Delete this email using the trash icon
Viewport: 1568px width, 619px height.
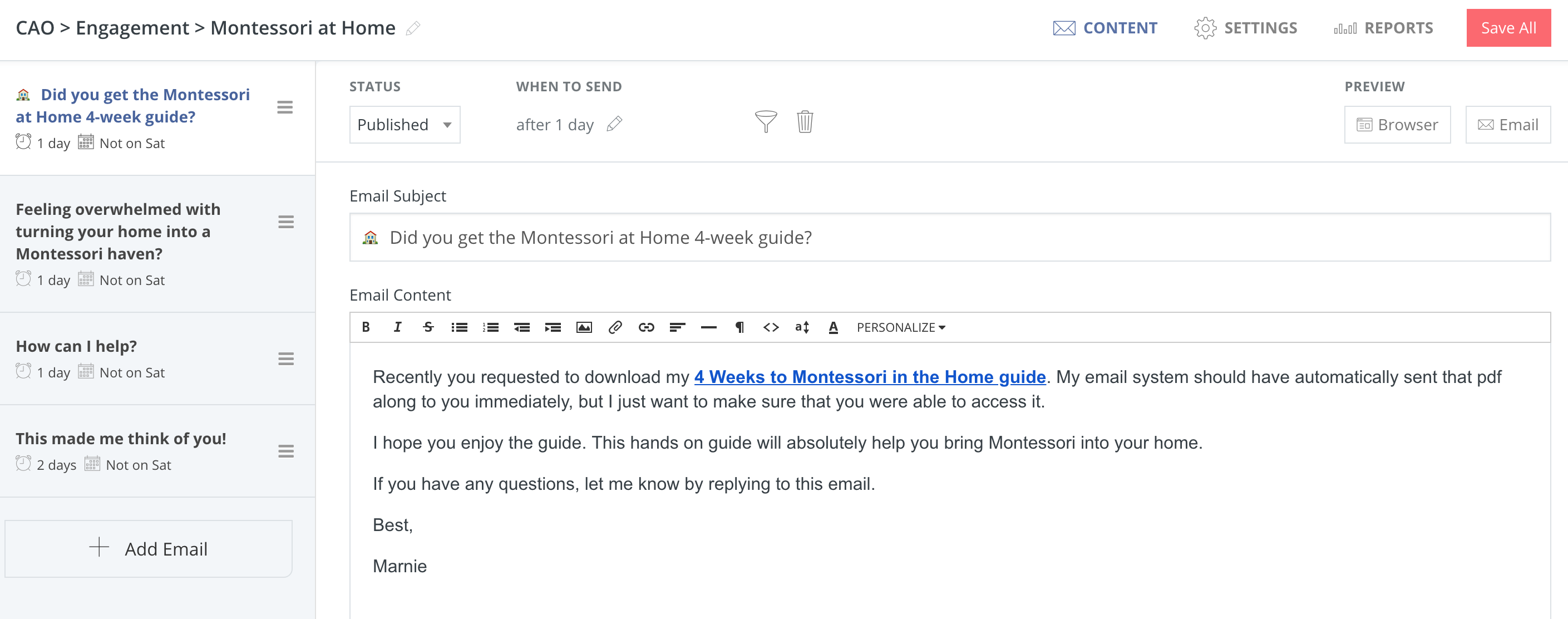pos(805,122)
